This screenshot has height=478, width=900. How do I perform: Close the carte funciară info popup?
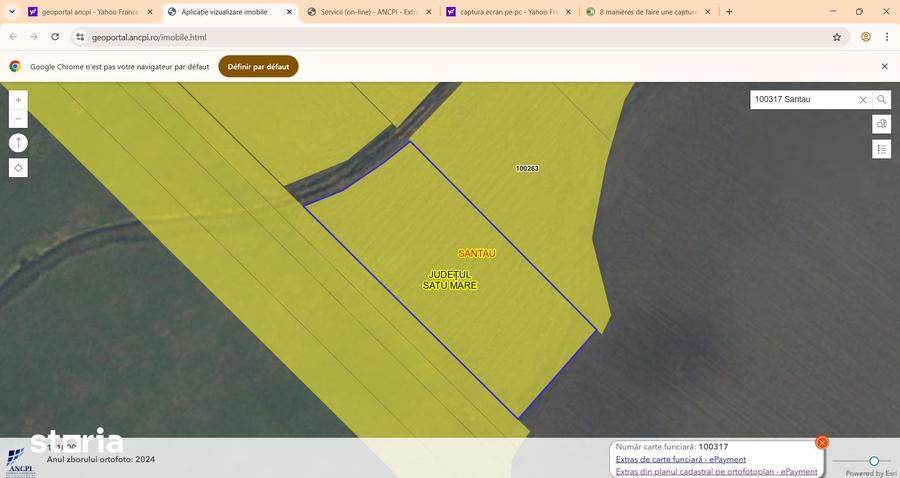click(x=822, y=442)
